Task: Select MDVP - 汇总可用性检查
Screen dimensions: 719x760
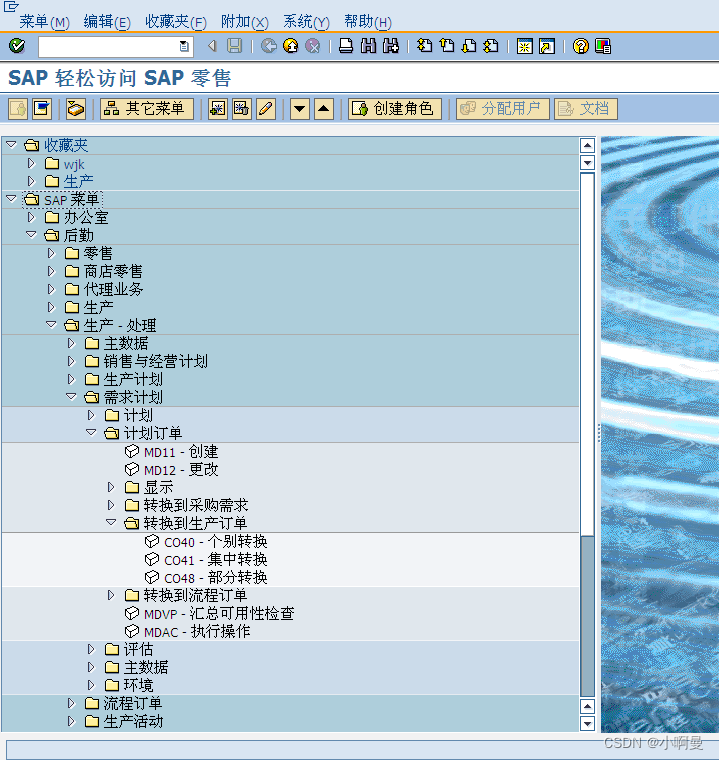Action: pyautogui.click(x=219, y=613)
